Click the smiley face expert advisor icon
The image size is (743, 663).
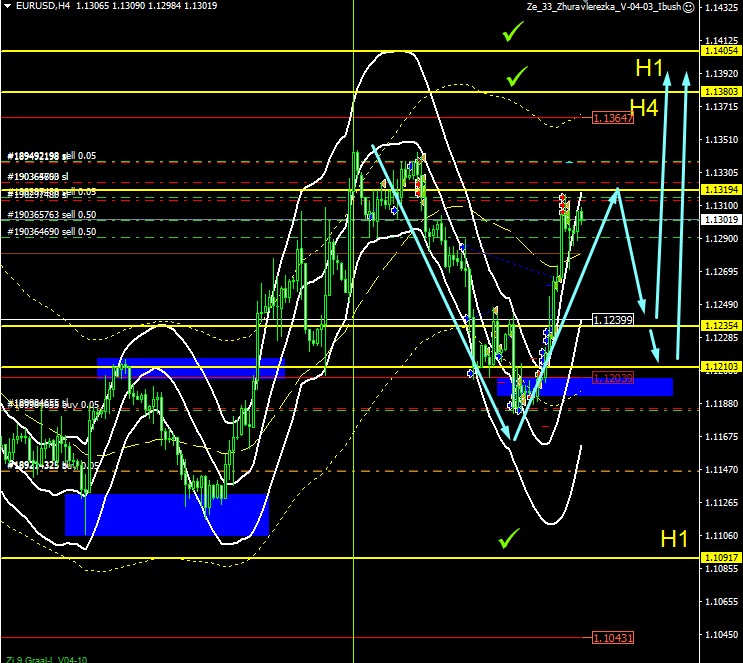click(x=689, y=6)
